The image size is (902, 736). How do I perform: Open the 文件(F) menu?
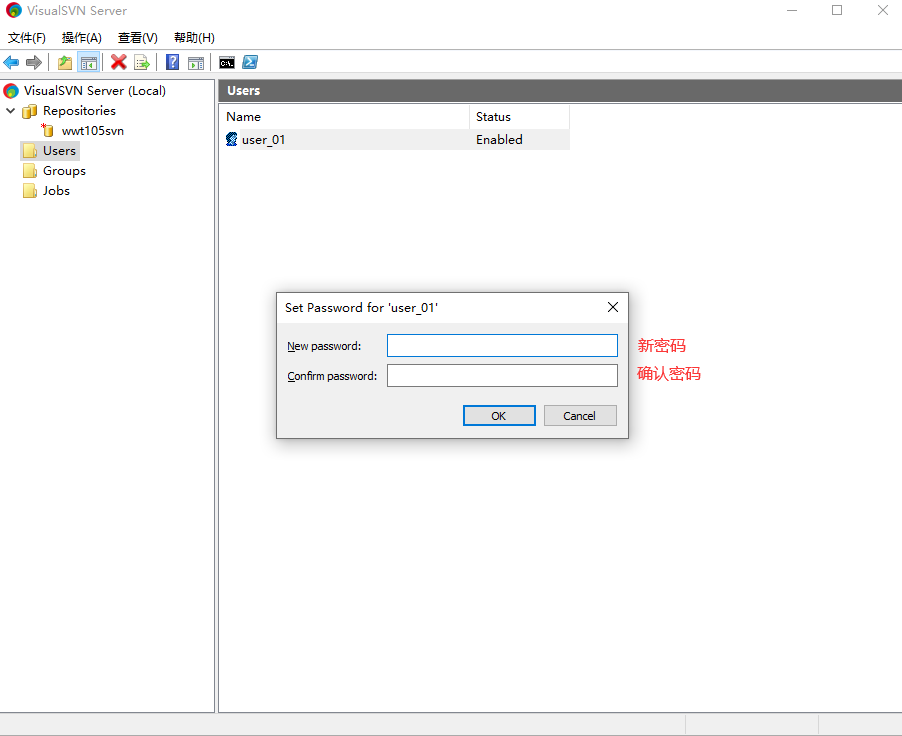[x=27, y=37]
